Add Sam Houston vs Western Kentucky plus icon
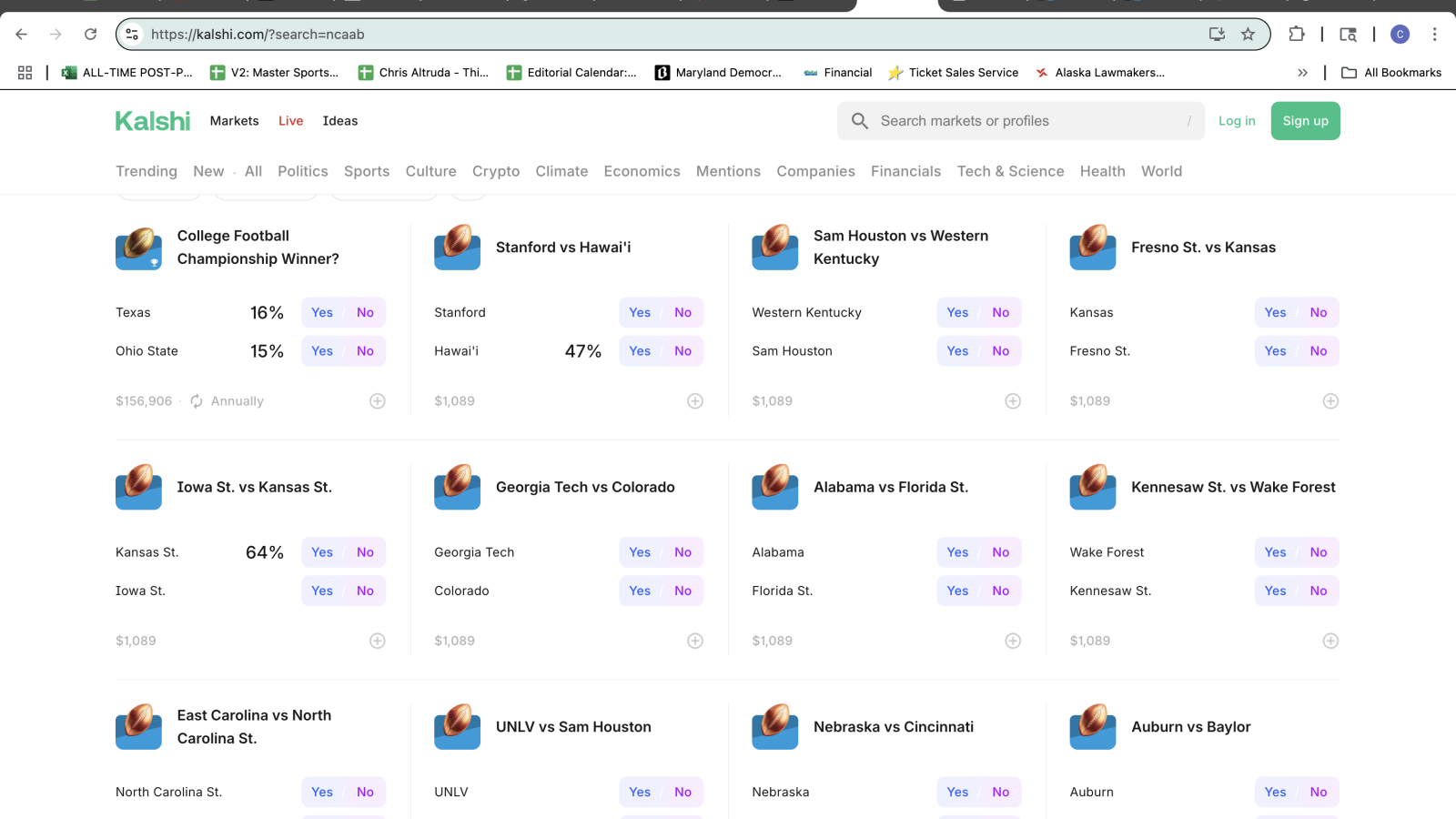1456x819 pixels. [x=1013, y=401]
